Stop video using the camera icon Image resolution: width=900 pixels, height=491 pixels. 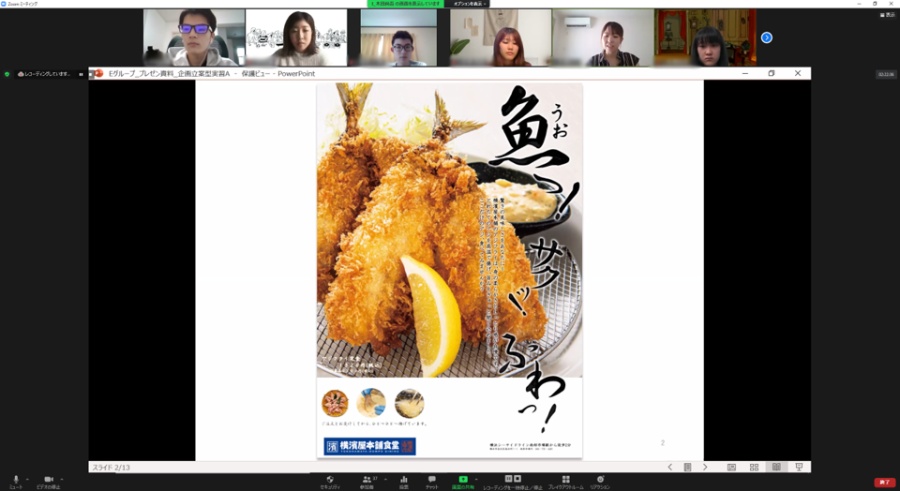click(x=47, y=480)
